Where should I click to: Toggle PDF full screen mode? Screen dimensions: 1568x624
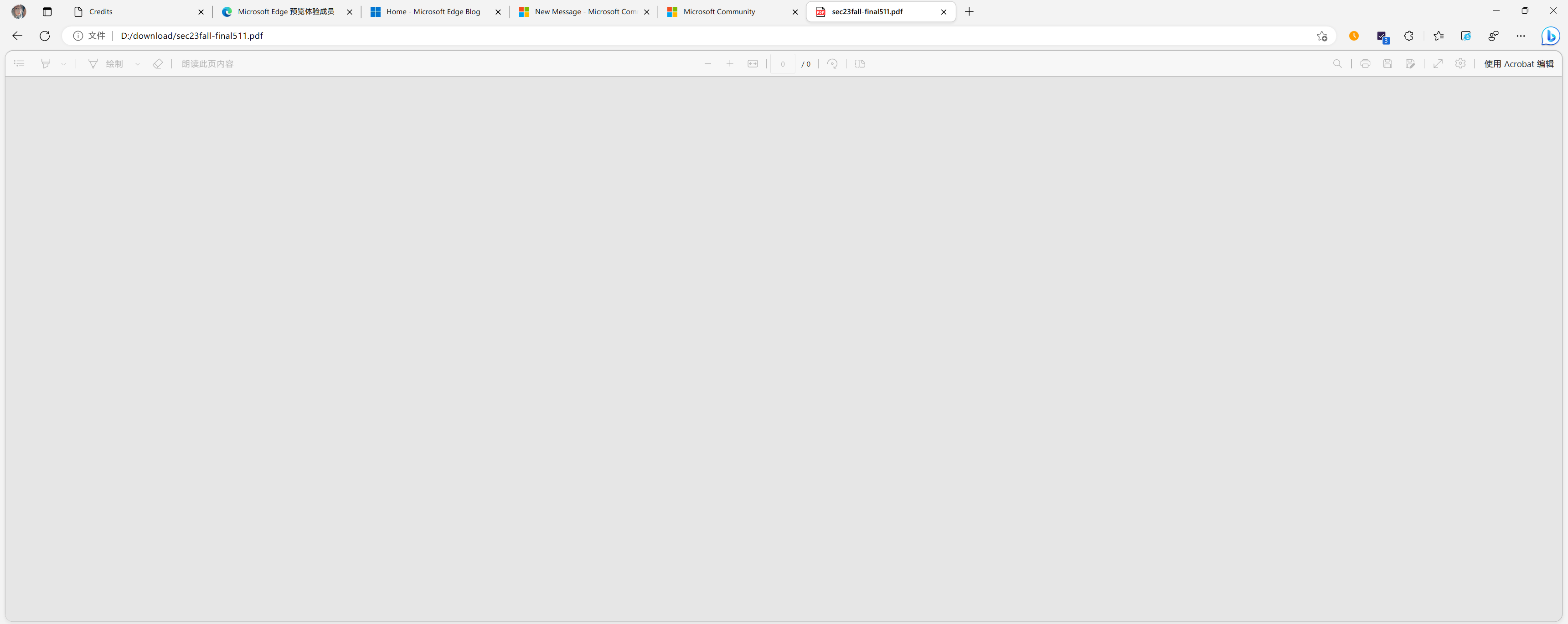click(1438, 63)
